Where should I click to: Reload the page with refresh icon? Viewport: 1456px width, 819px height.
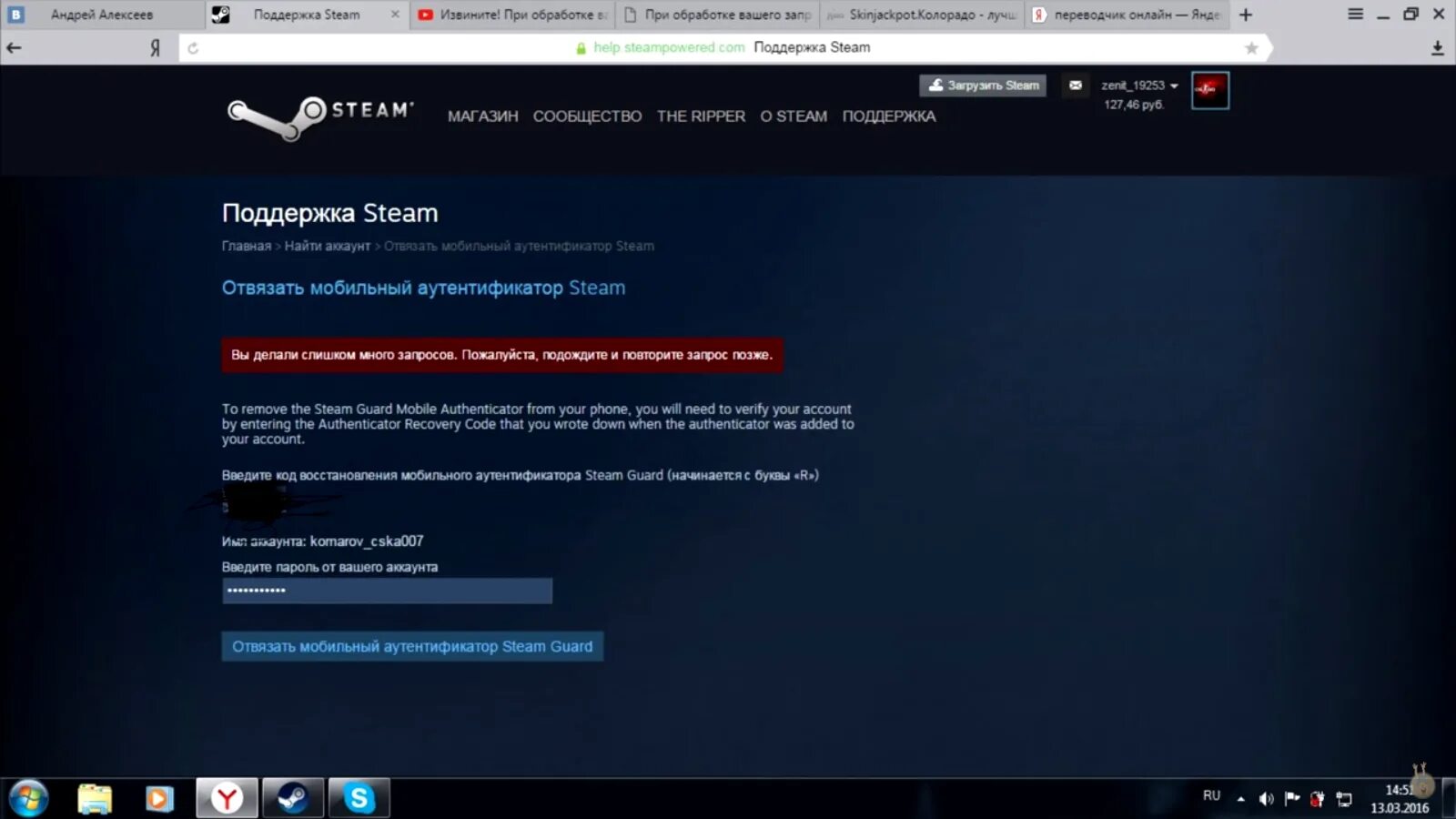pyautogui.click(x=193, y=48)
